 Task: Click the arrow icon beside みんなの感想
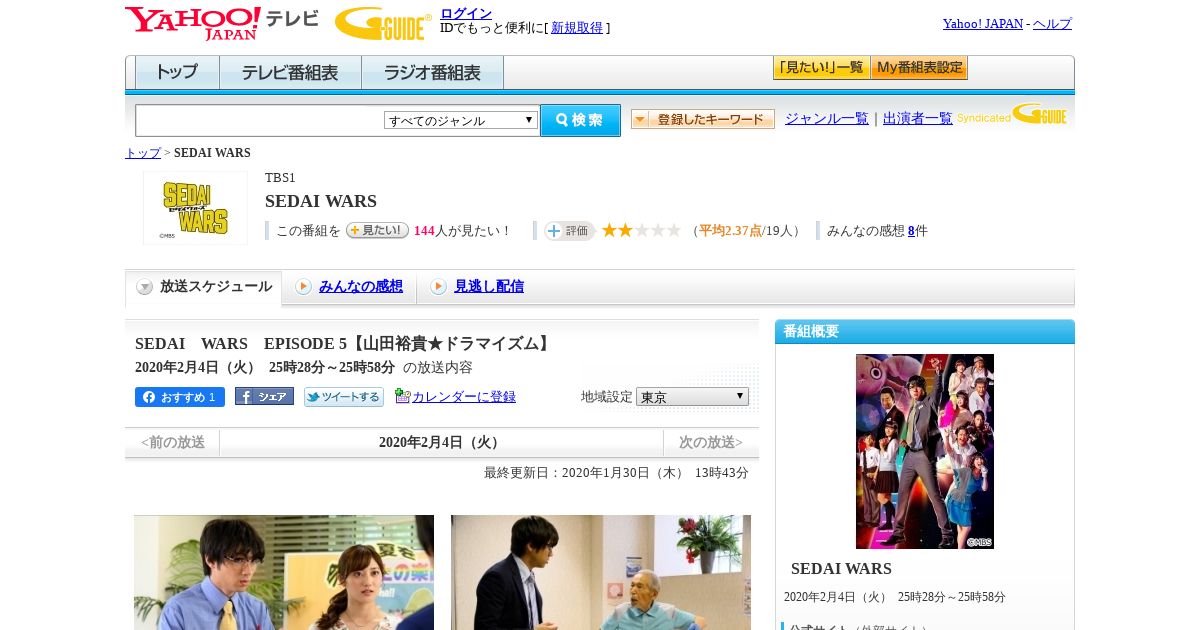[303, 287]
